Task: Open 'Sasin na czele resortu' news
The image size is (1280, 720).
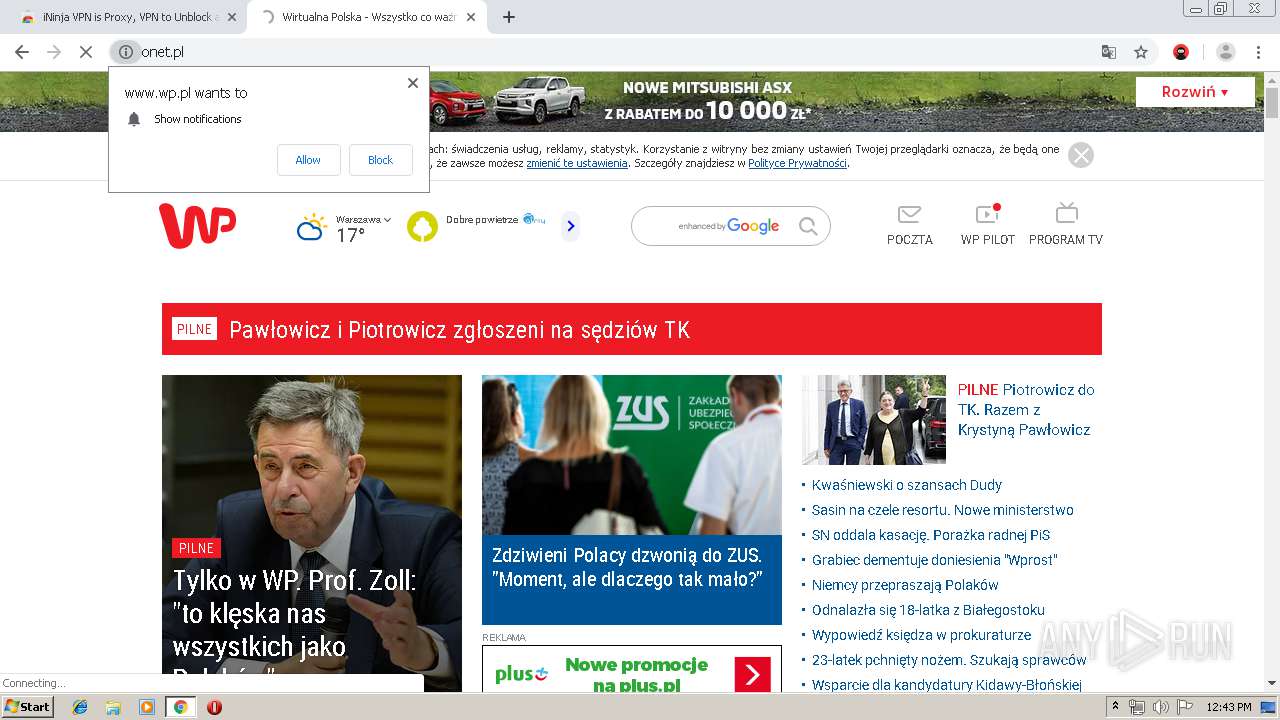Action: (942, 510)
